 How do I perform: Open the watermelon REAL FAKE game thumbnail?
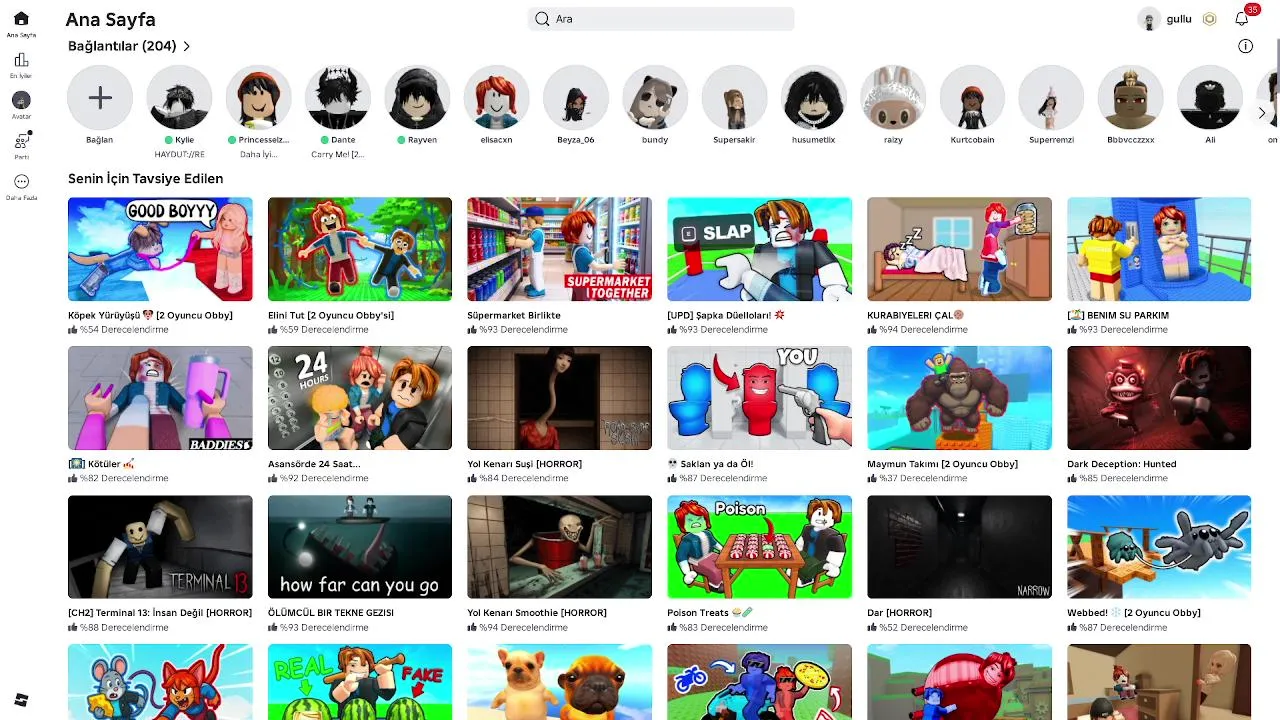pyautogui.click(x=360, y=682)
